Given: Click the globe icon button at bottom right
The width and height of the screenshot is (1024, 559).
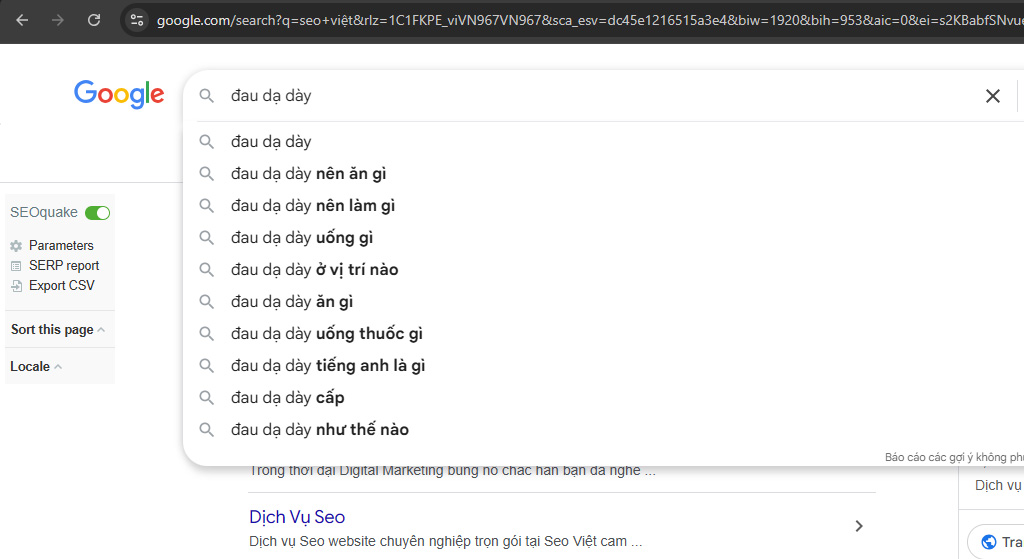Looking at the screenshot, I should pyautogui.click(x=989, y=542).
